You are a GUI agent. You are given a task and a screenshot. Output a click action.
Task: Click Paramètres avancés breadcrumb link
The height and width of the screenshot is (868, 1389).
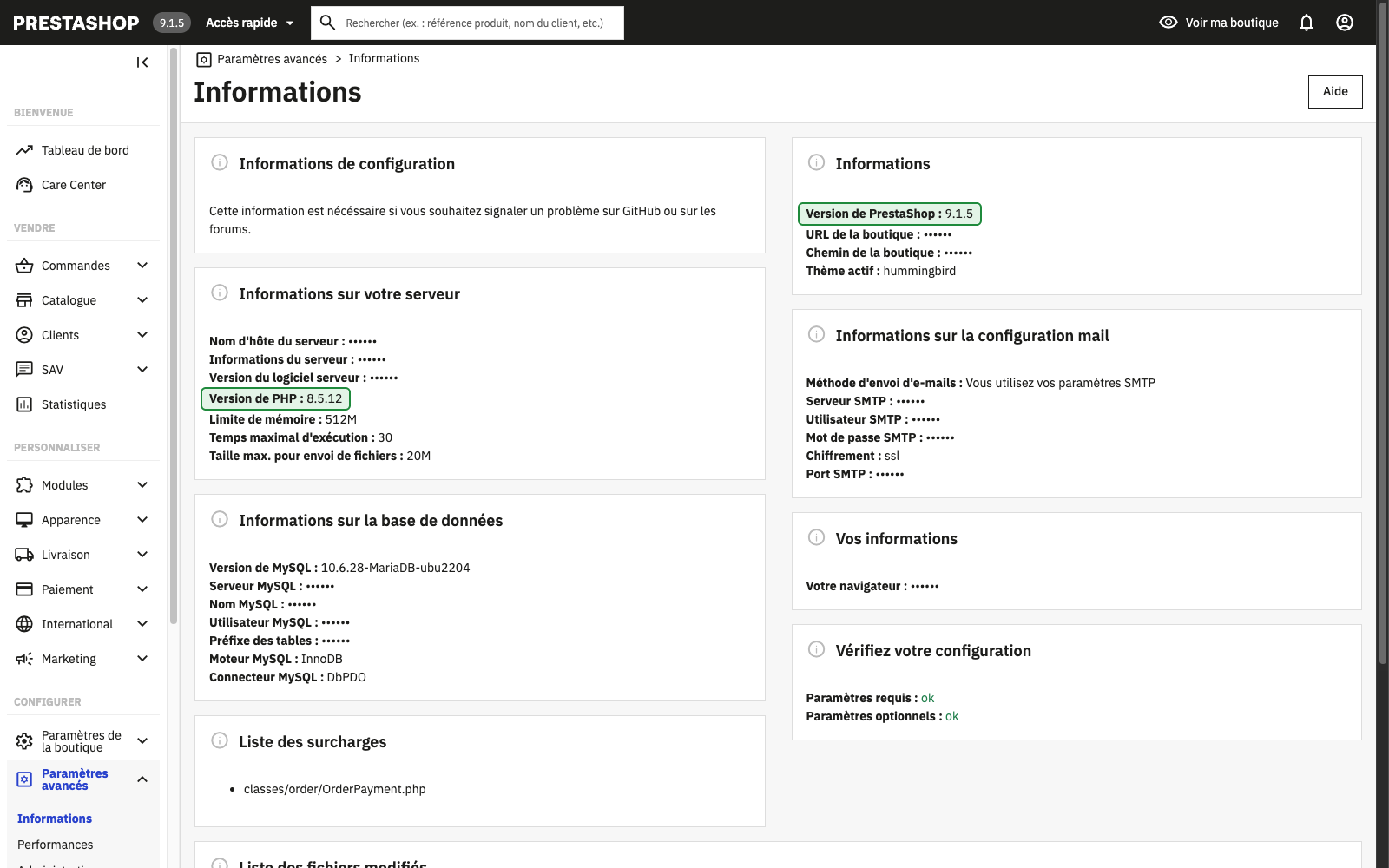click(272, 59)
